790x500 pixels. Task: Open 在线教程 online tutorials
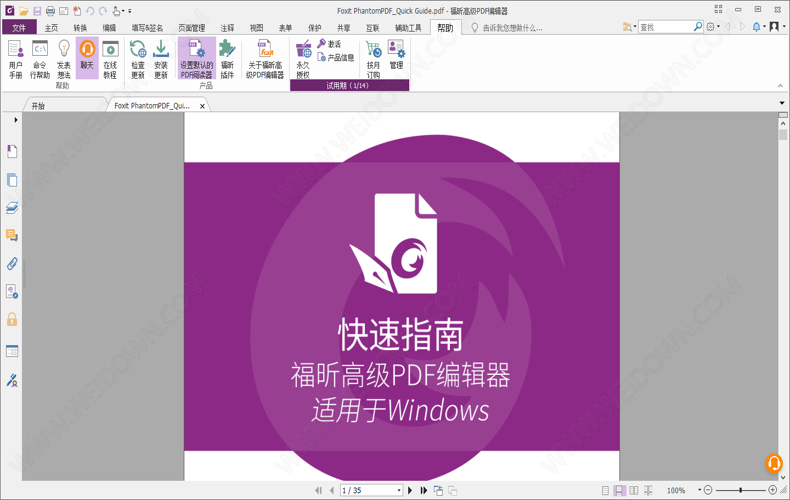[x=110, y=59]
